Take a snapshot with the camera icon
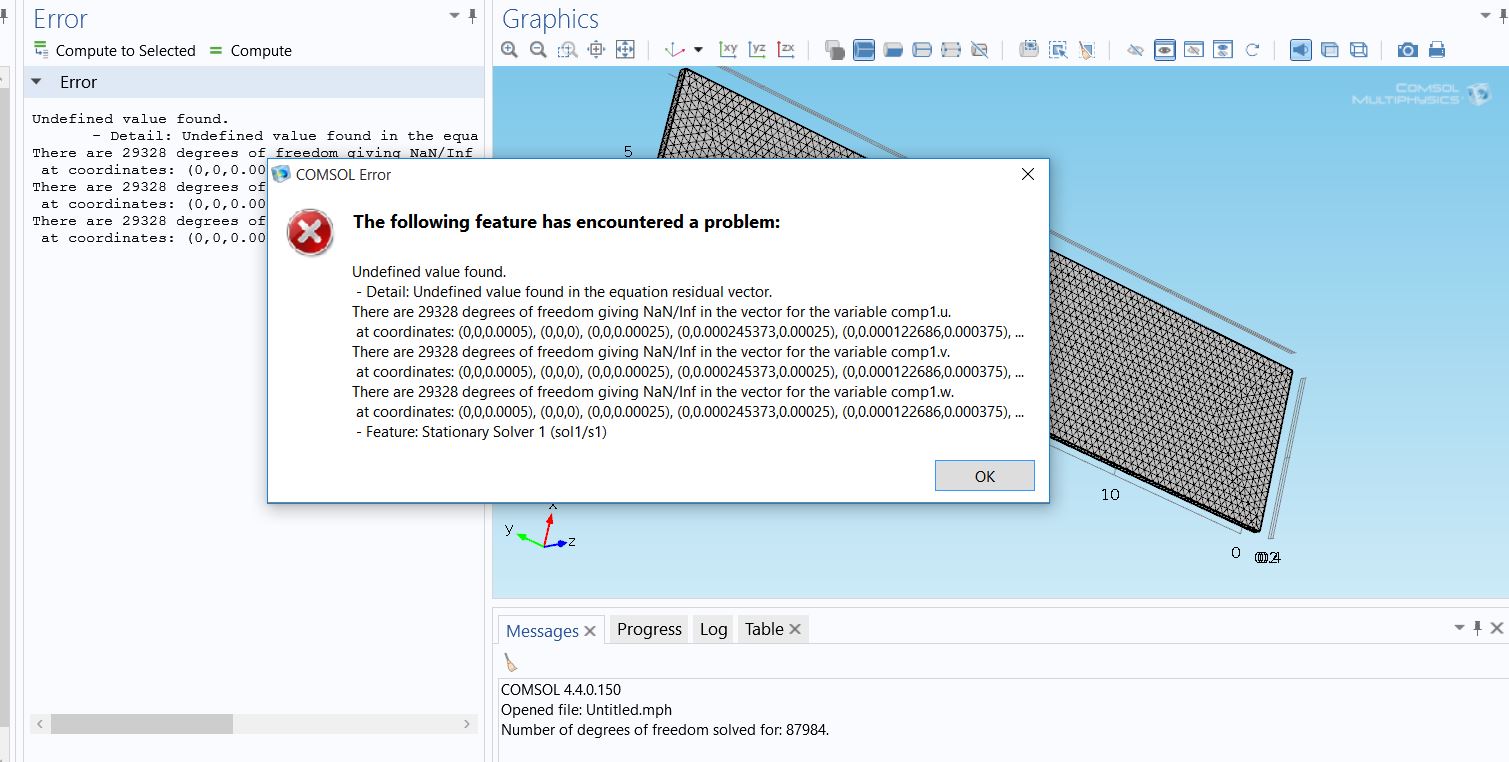Viewport: 1509px width, 762px height. pyautogui.click(x=1407, y=50)
